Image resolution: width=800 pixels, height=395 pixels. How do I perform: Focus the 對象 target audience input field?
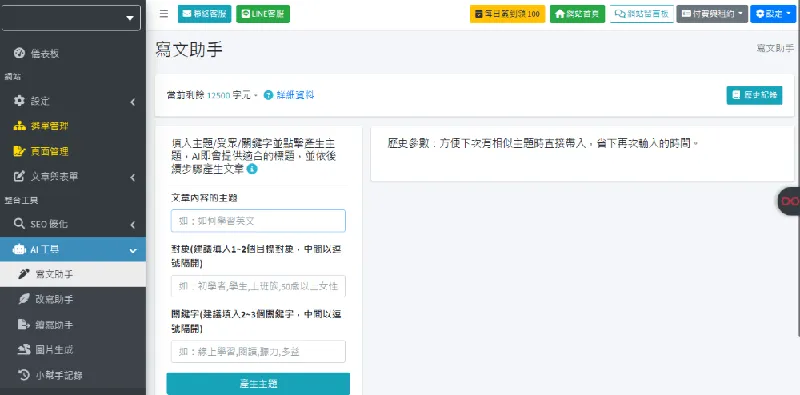click(258, 286)
